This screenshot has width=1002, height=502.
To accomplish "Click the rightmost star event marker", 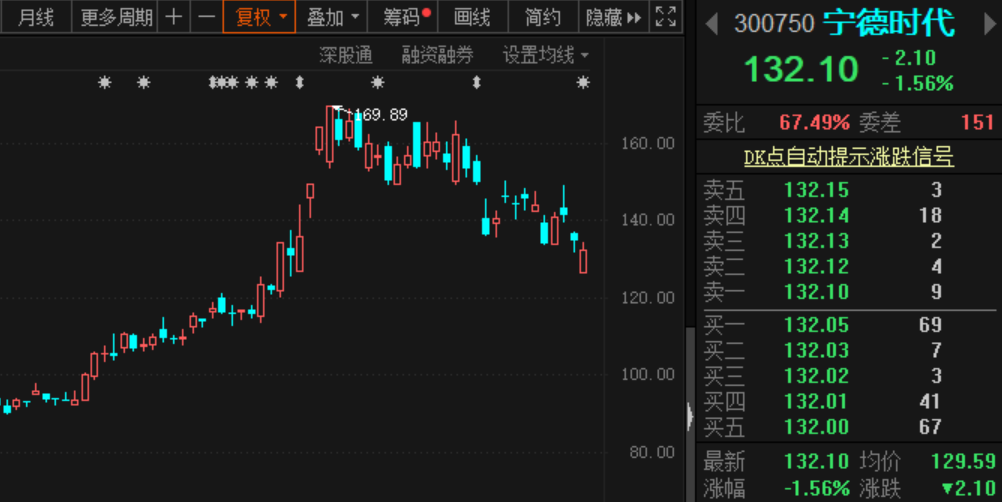I will (583, 83).
